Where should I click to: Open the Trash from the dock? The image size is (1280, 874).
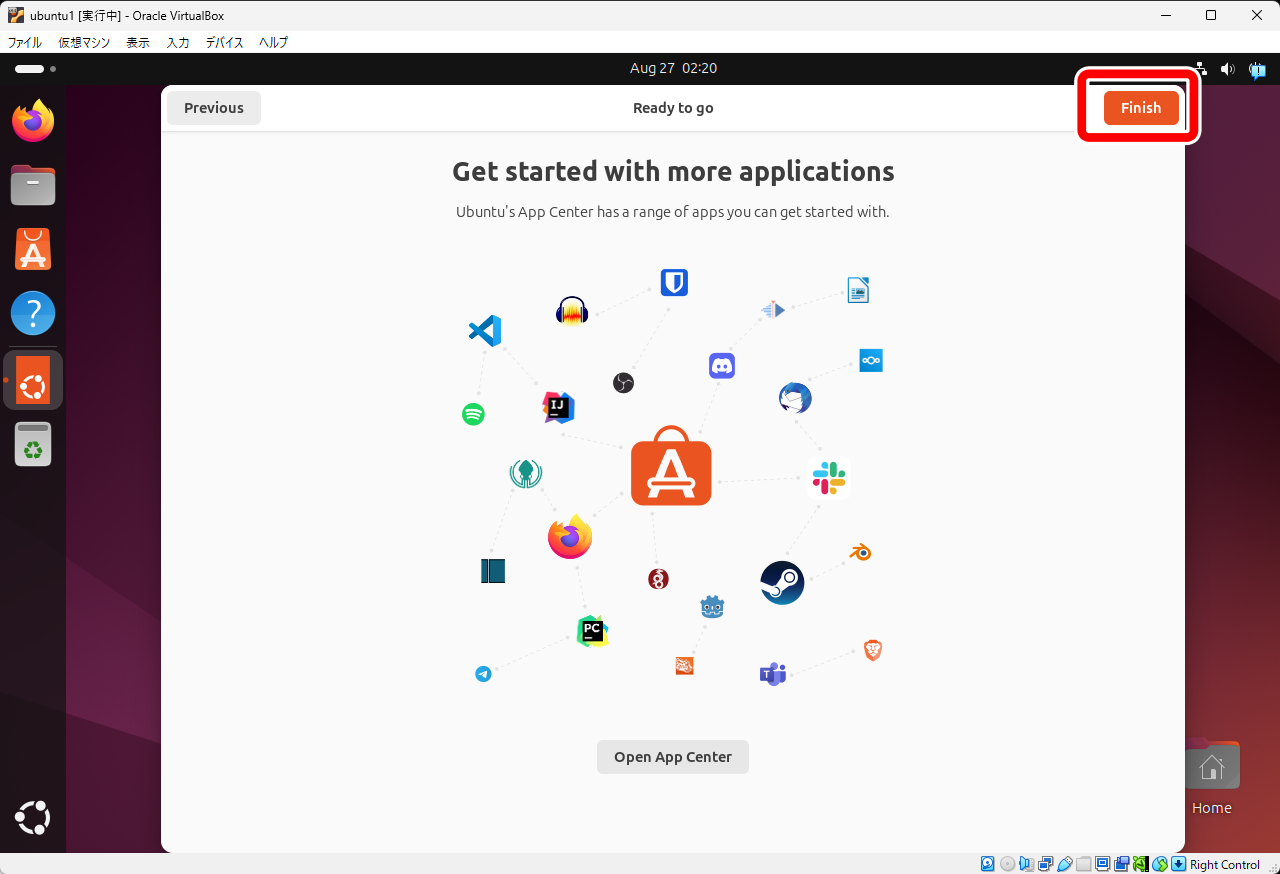coord(33,444)
